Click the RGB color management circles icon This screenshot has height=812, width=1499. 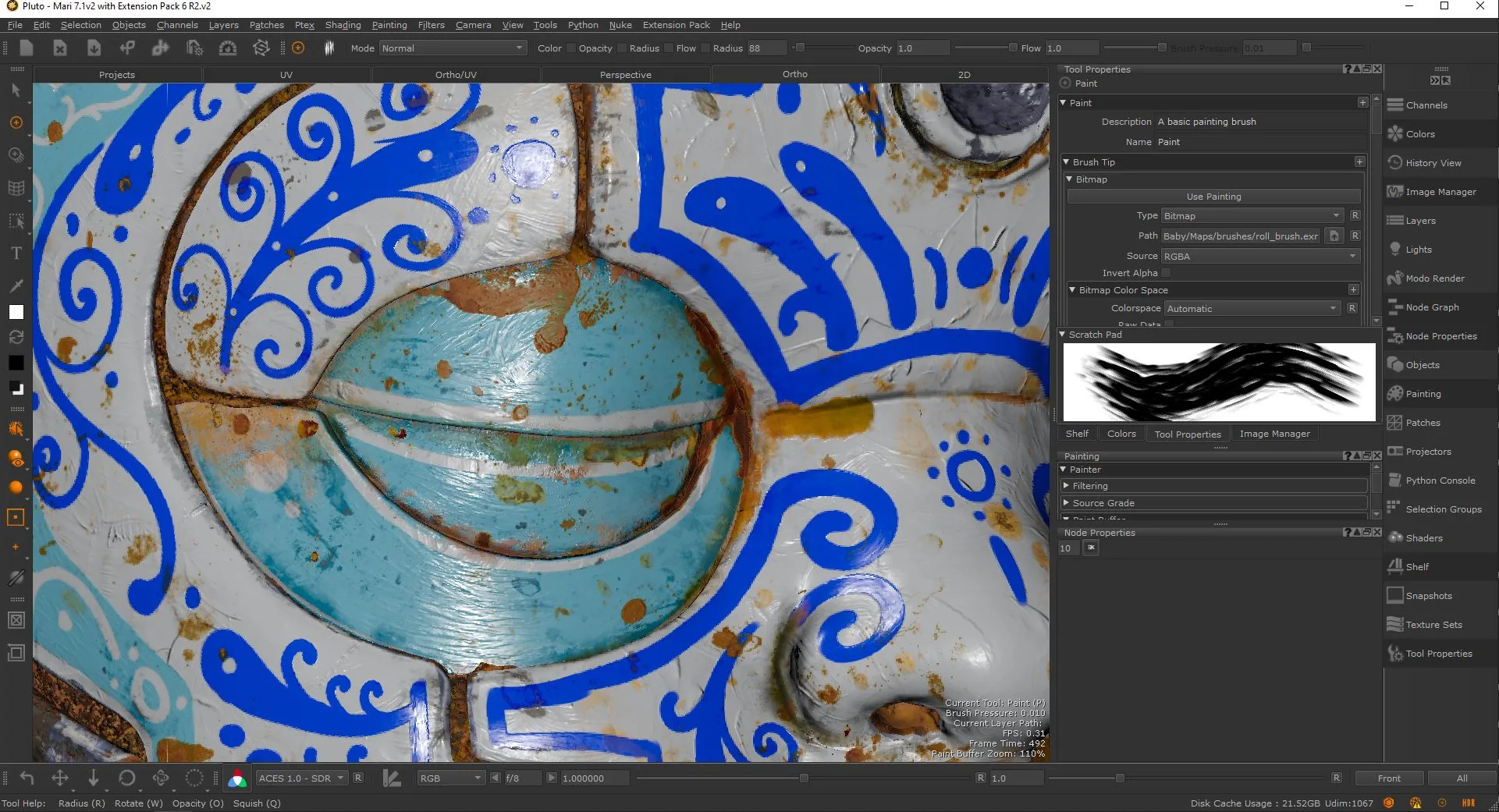[x=237, y=778]
